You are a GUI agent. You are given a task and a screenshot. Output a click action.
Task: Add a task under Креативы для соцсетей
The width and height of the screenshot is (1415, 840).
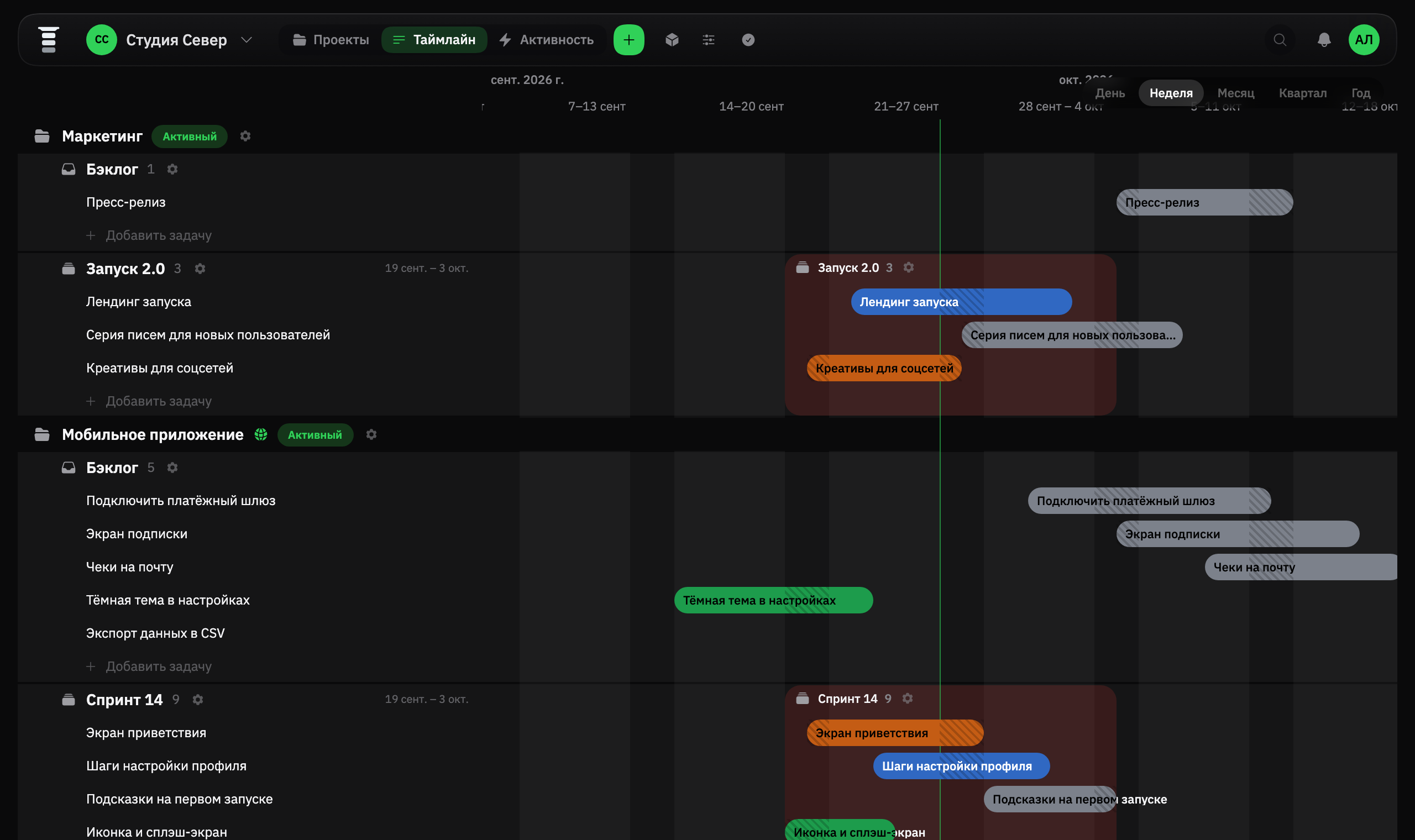pyautogui.click(x=149, y=401)
